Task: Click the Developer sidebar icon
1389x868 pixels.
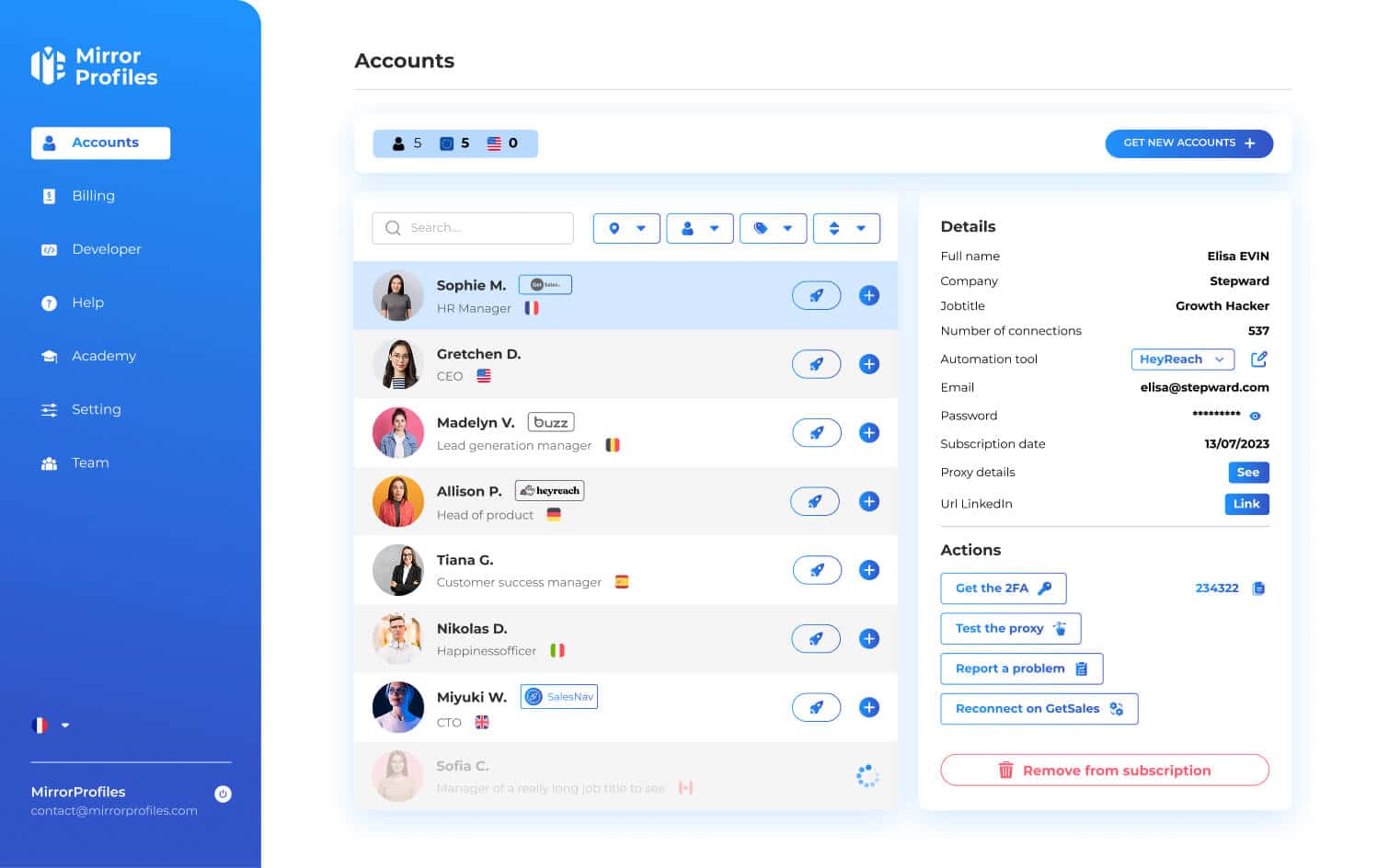Action: point(49,249)
